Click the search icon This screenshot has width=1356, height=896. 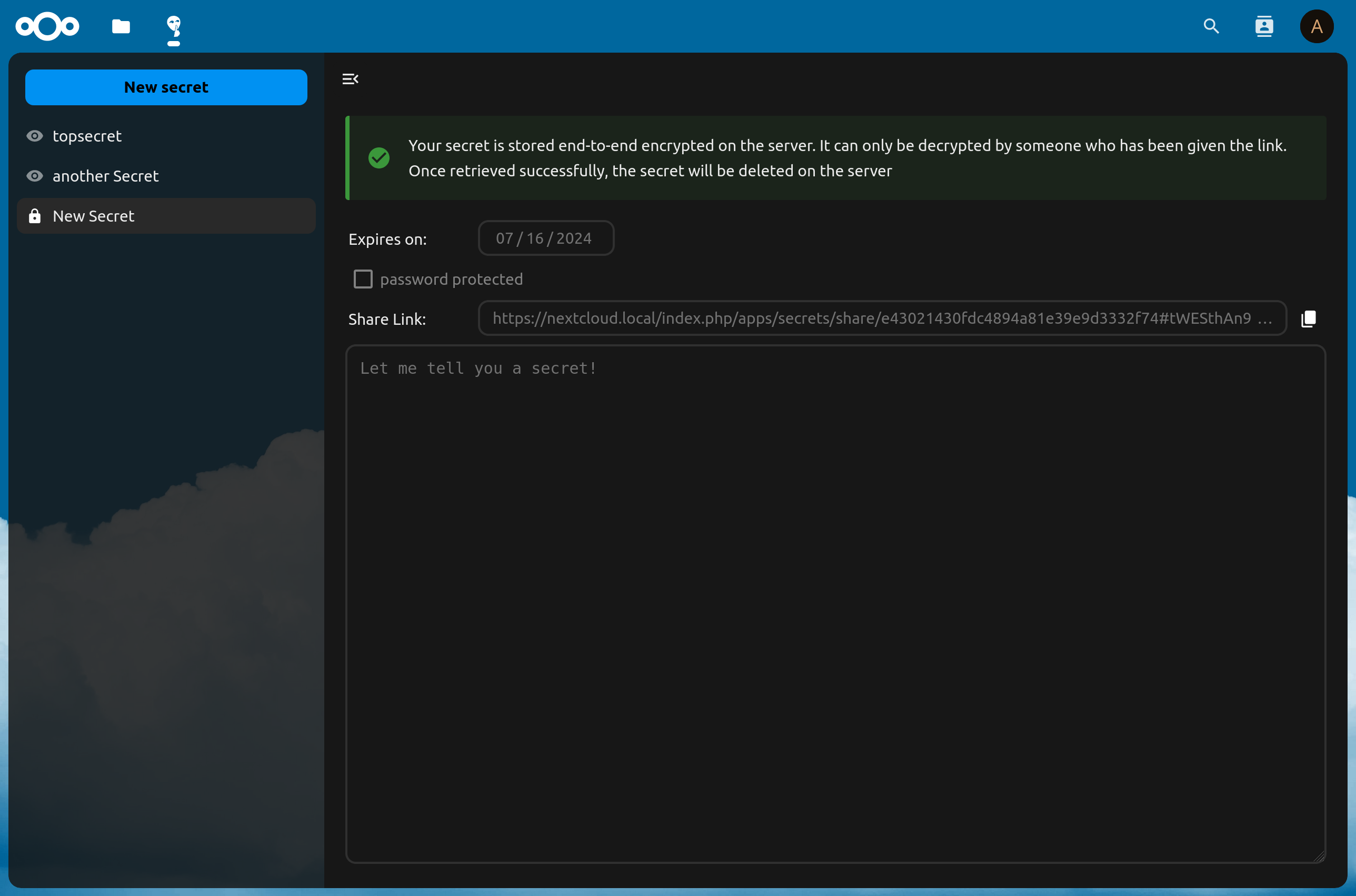(1213, 27)
